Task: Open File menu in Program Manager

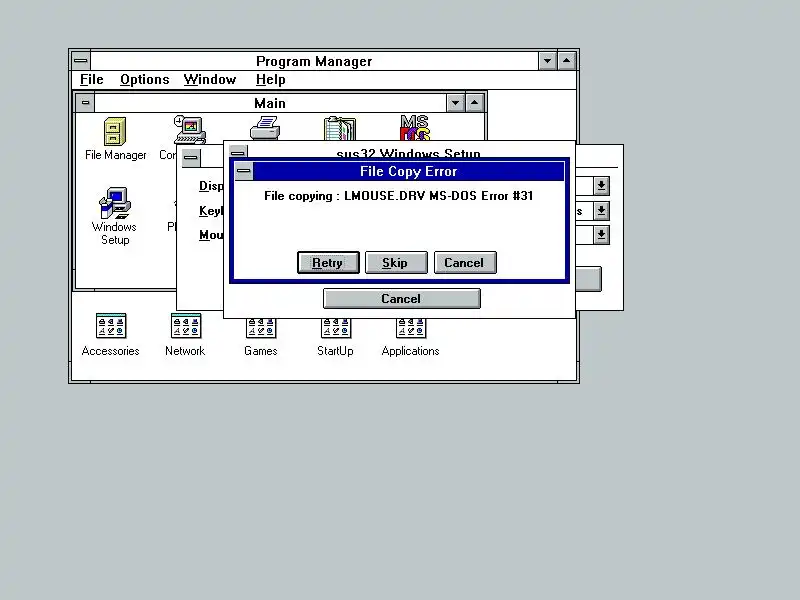Action: pyautogui.click(x=92, y=80)
